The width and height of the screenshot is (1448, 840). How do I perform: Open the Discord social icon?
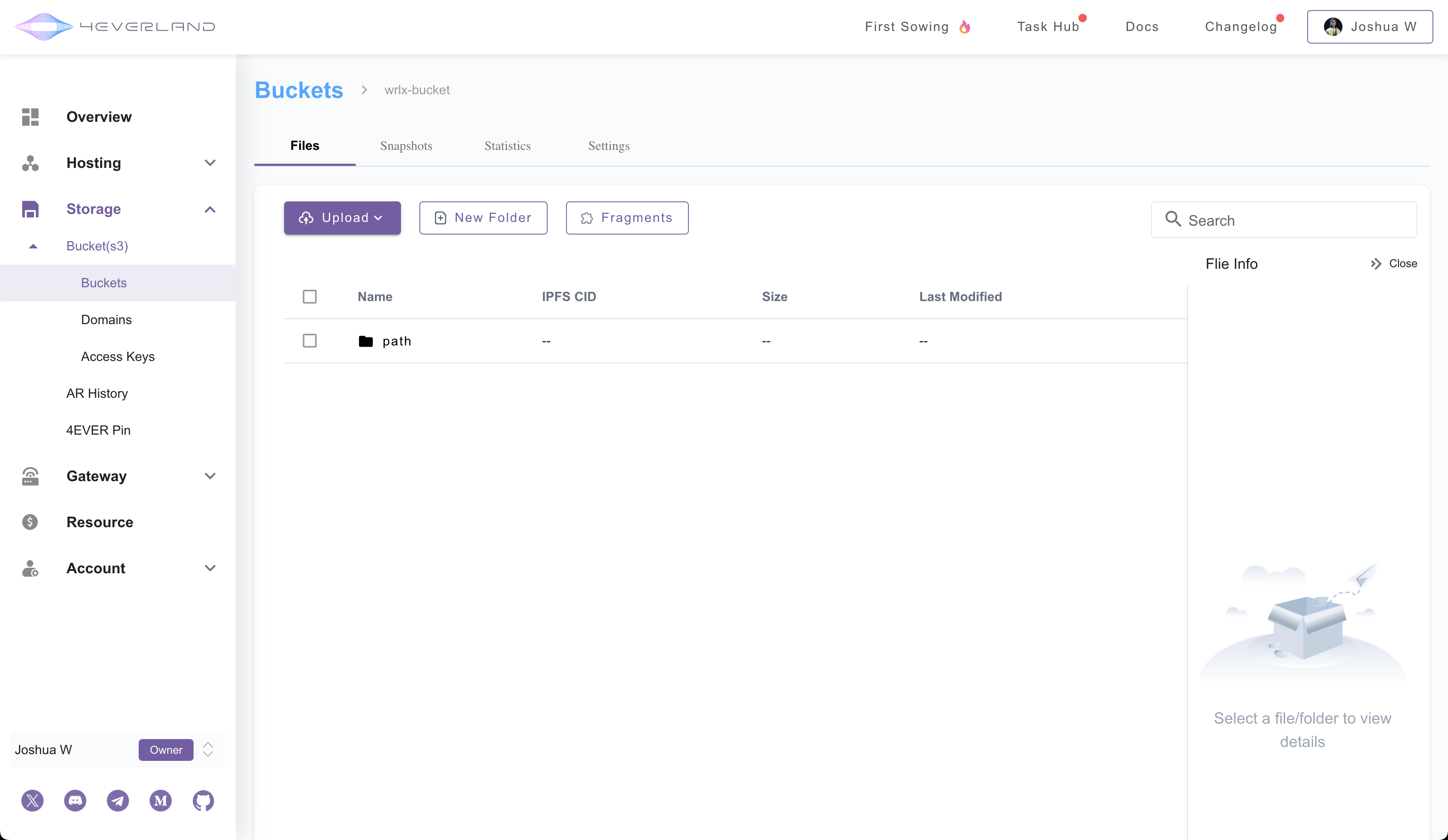point(75,800)
